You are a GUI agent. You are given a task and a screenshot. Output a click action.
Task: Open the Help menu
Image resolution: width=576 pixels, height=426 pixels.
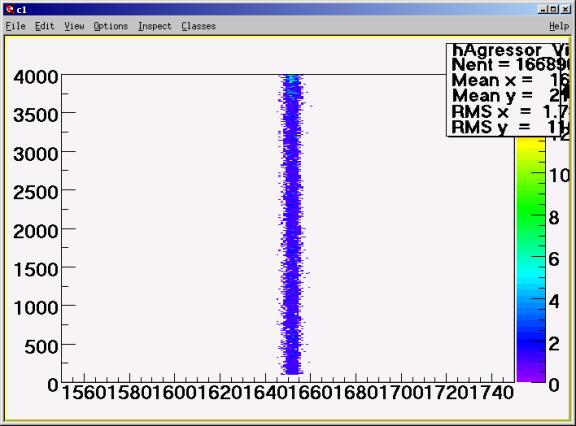(x=559, y=26)
